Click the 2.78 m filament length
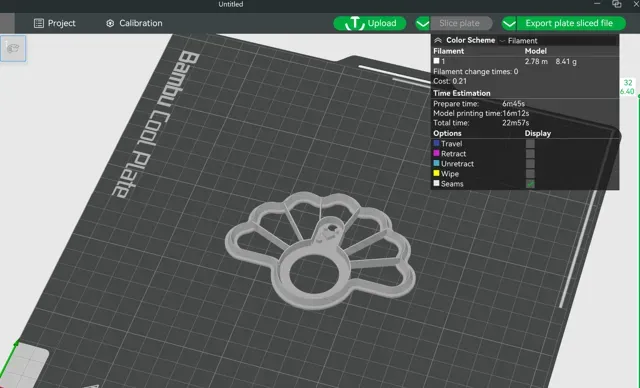The height and width of the screenshot is (388, 640). pos(536,62)
